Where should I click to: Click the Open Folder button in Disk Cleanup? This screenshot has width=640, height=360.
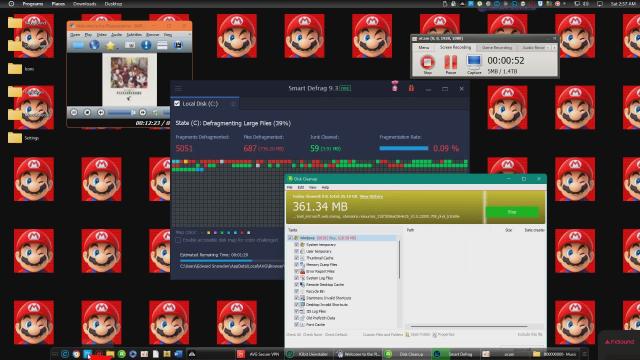tap(418, 335)
